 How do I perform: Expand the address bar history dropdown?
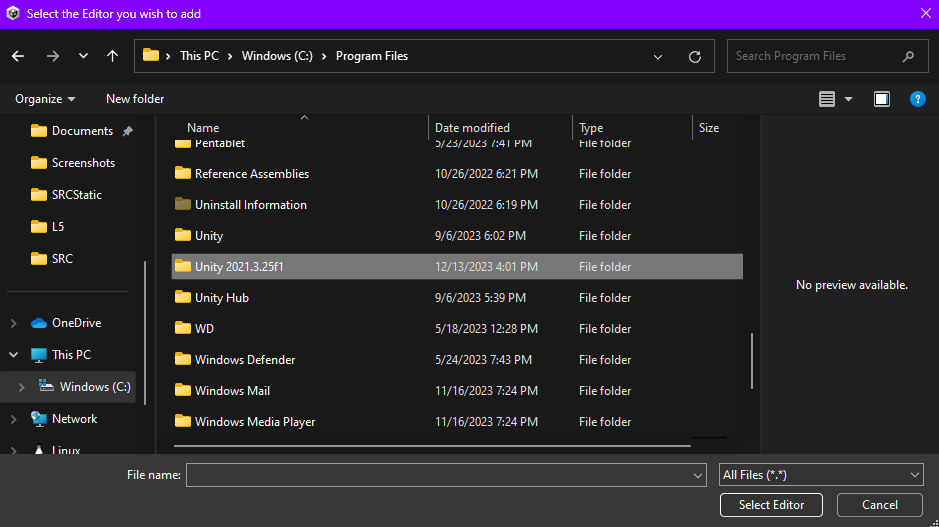click(658, 56)
